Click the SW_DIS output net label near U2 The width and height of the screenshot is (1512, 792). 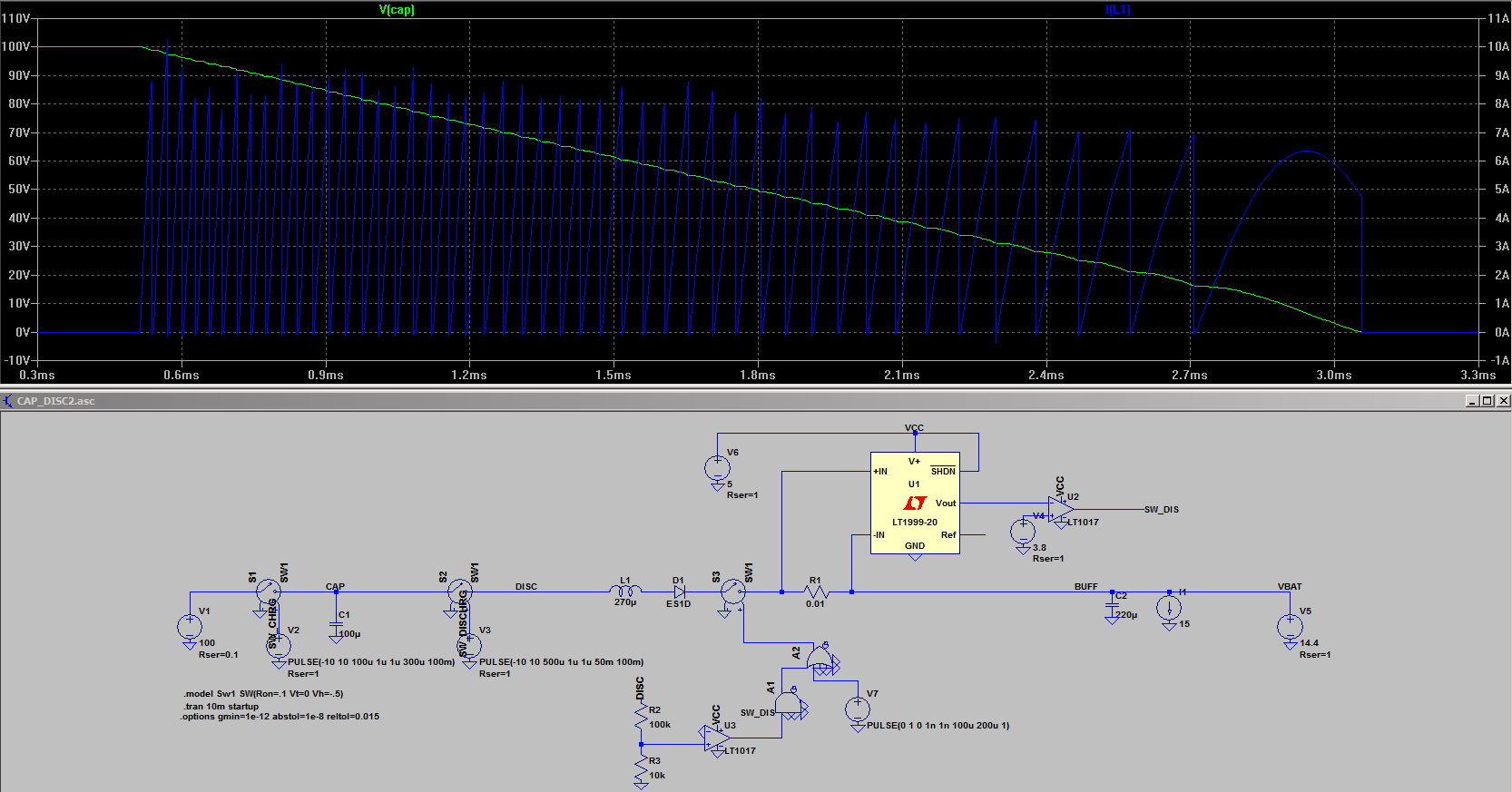click(1161, 510)
